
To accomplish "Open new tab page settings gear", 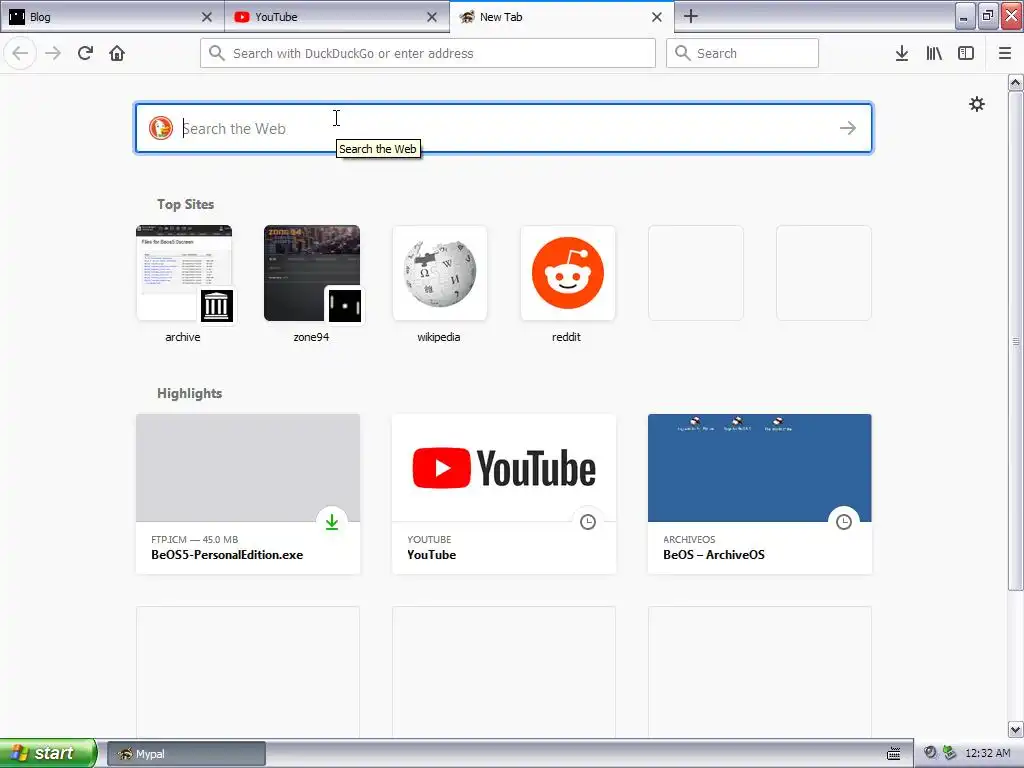I will tap(976, 104).
